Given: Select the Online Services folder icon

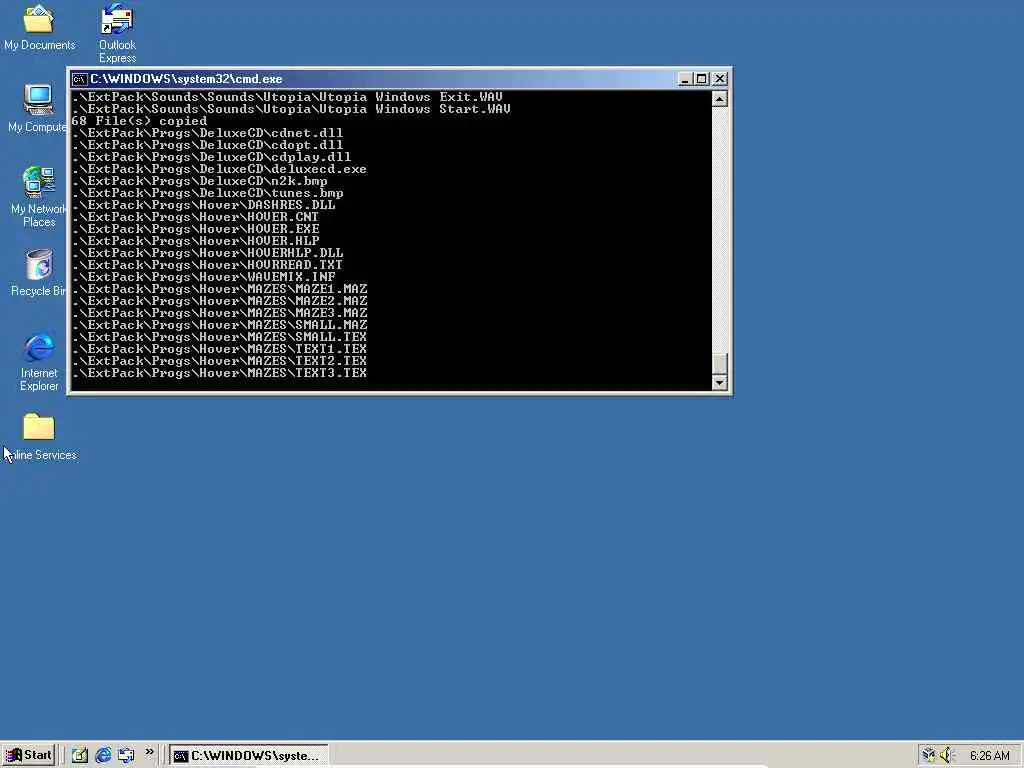Looking at the screenshot, I should pyautogui.click(x=39, y=437).
